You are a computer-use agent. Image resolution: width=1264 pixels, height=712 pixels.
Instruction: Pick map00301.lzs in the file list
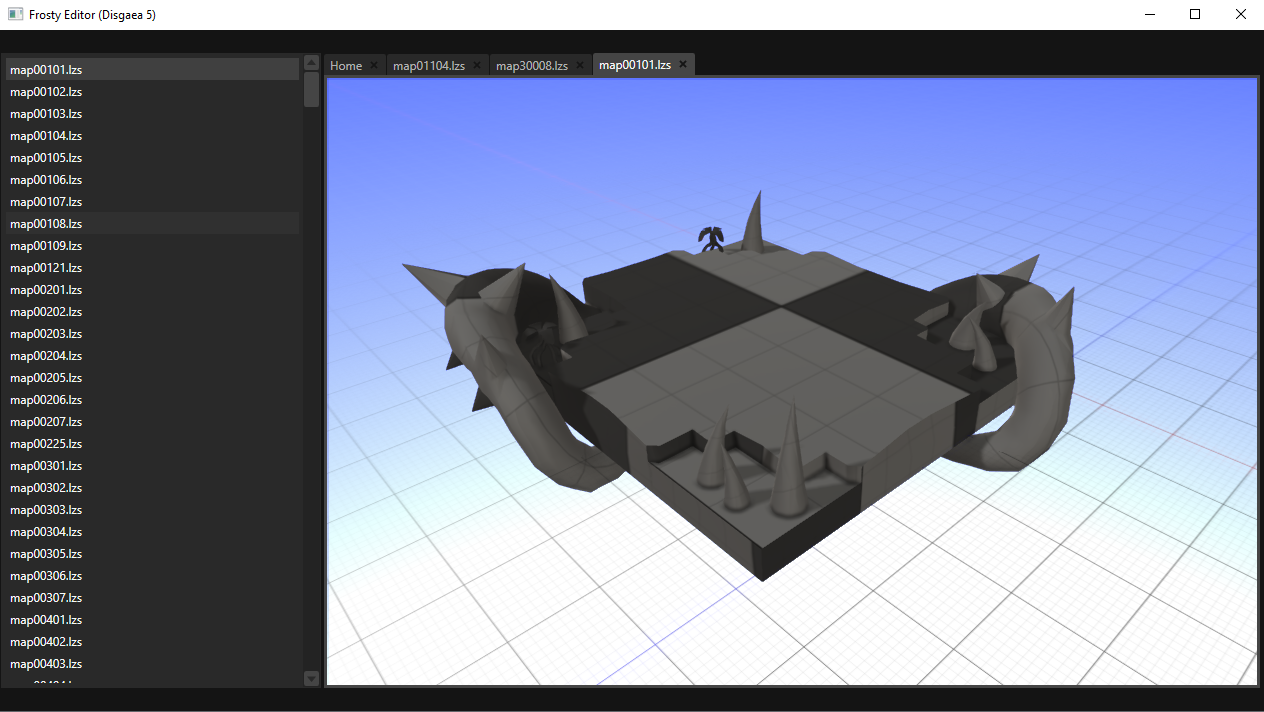point(152,465)
